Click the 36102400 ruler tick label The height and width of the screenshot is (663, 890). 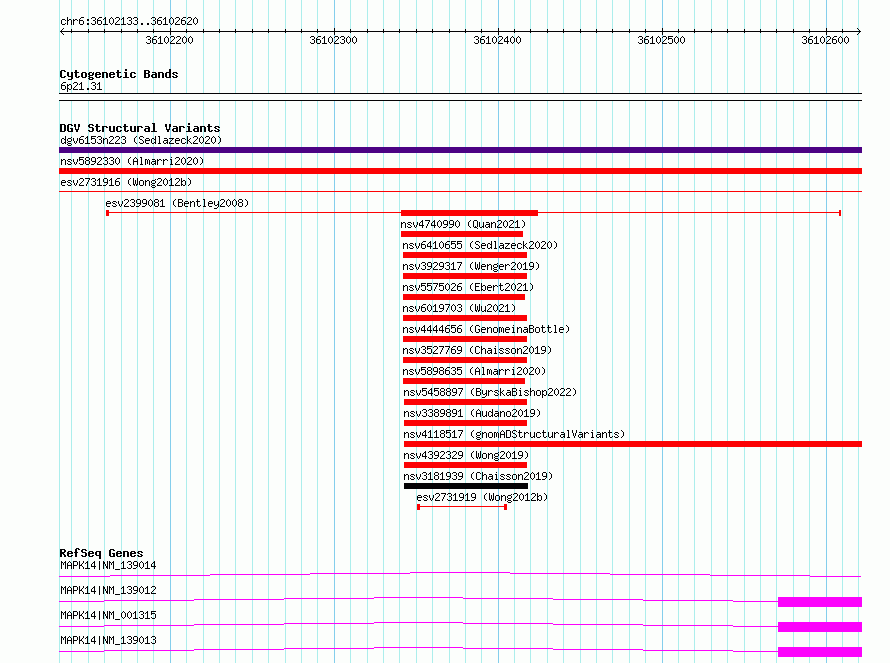497,40
